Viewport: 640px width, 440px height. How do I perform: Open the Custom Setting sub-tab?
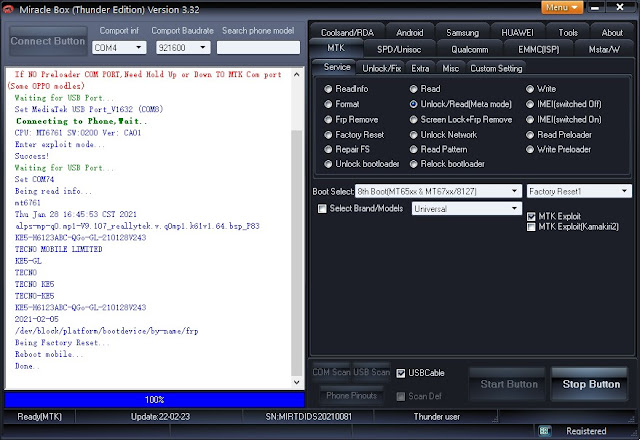point(496,68)
